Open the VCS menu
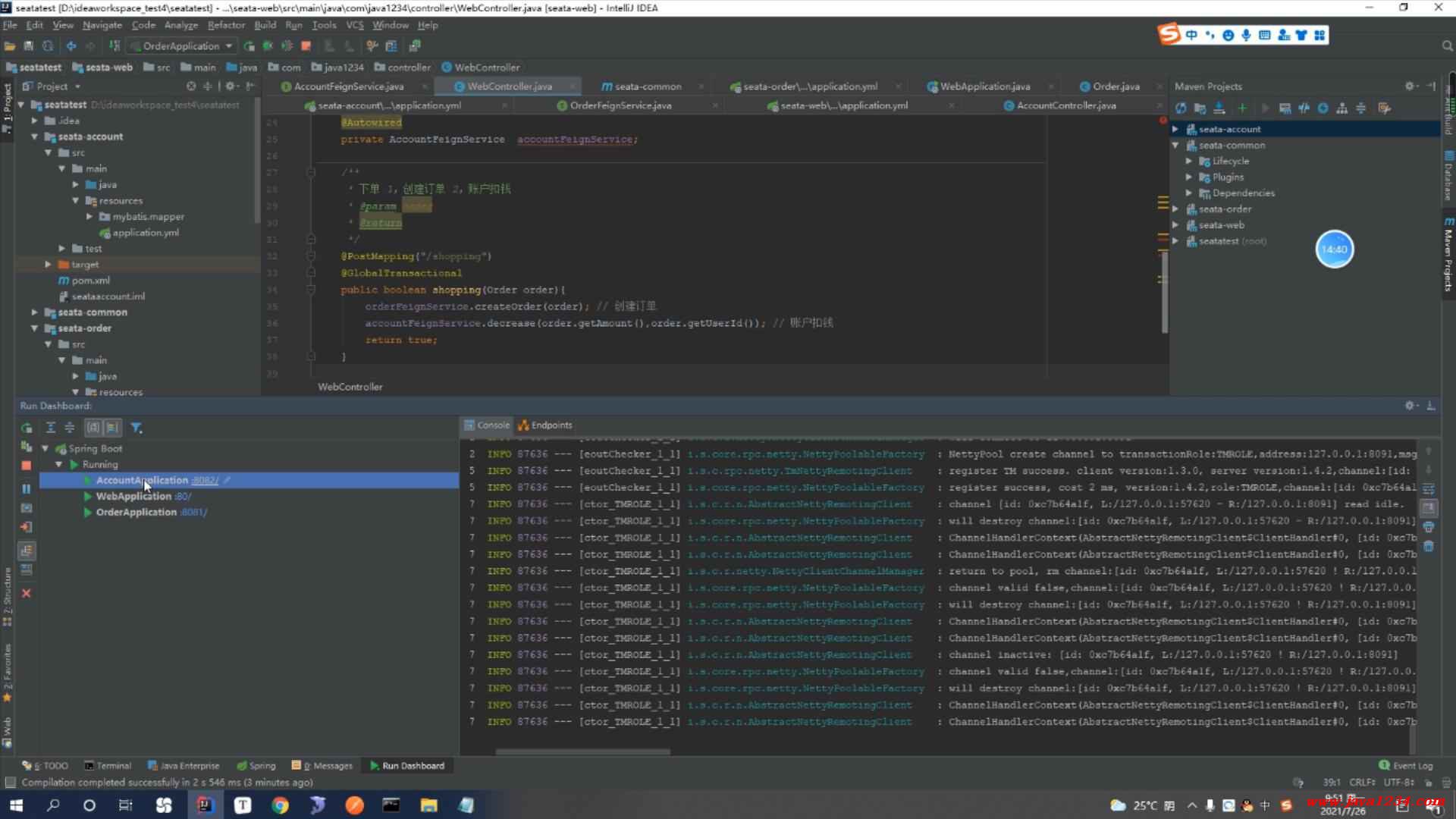Image resolution: width=1456 pixels, height=819 pixels. point(354,25)
